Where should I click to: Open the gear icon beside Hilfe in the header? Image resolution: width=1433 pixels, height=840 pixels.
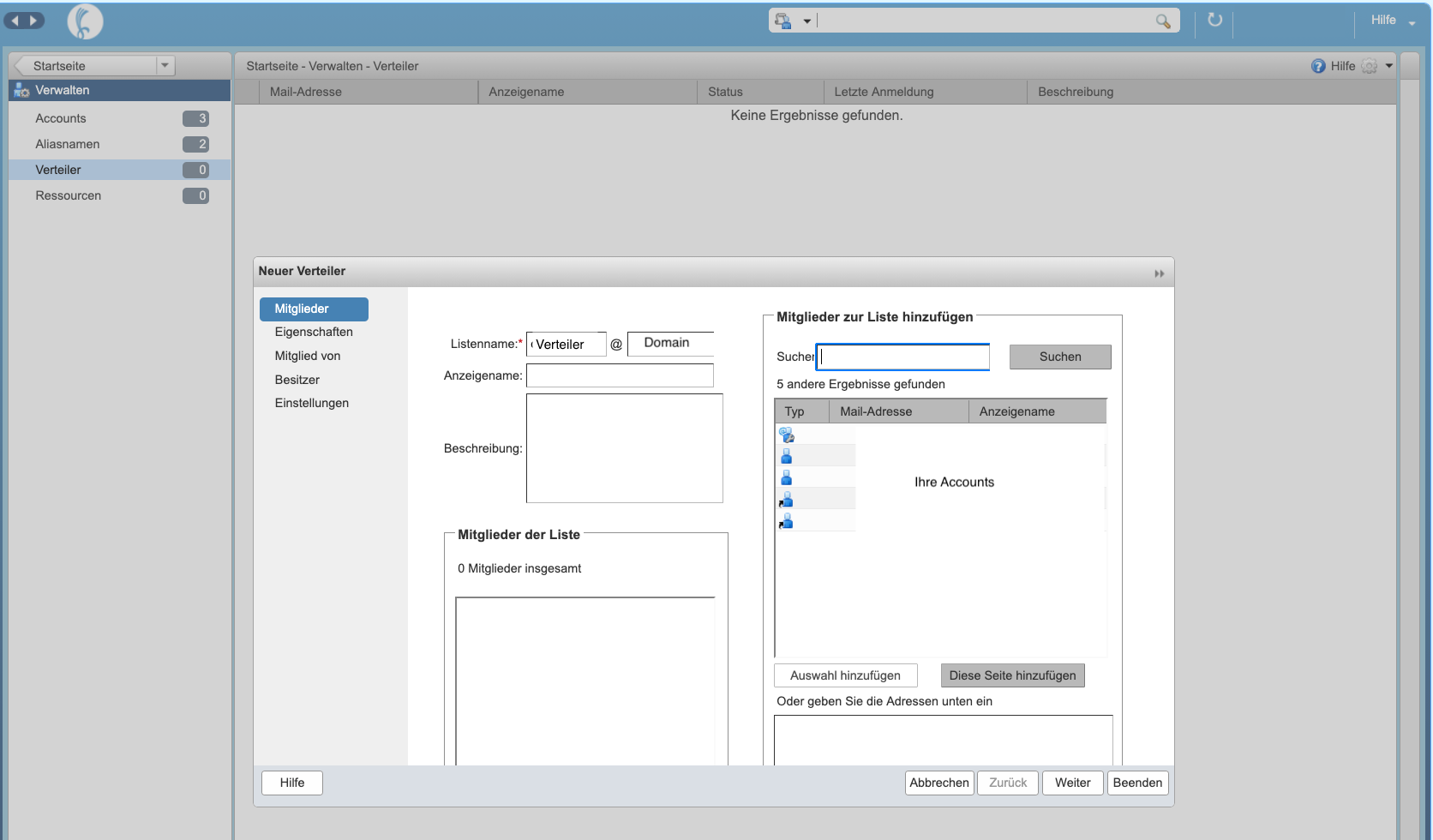1370,66
